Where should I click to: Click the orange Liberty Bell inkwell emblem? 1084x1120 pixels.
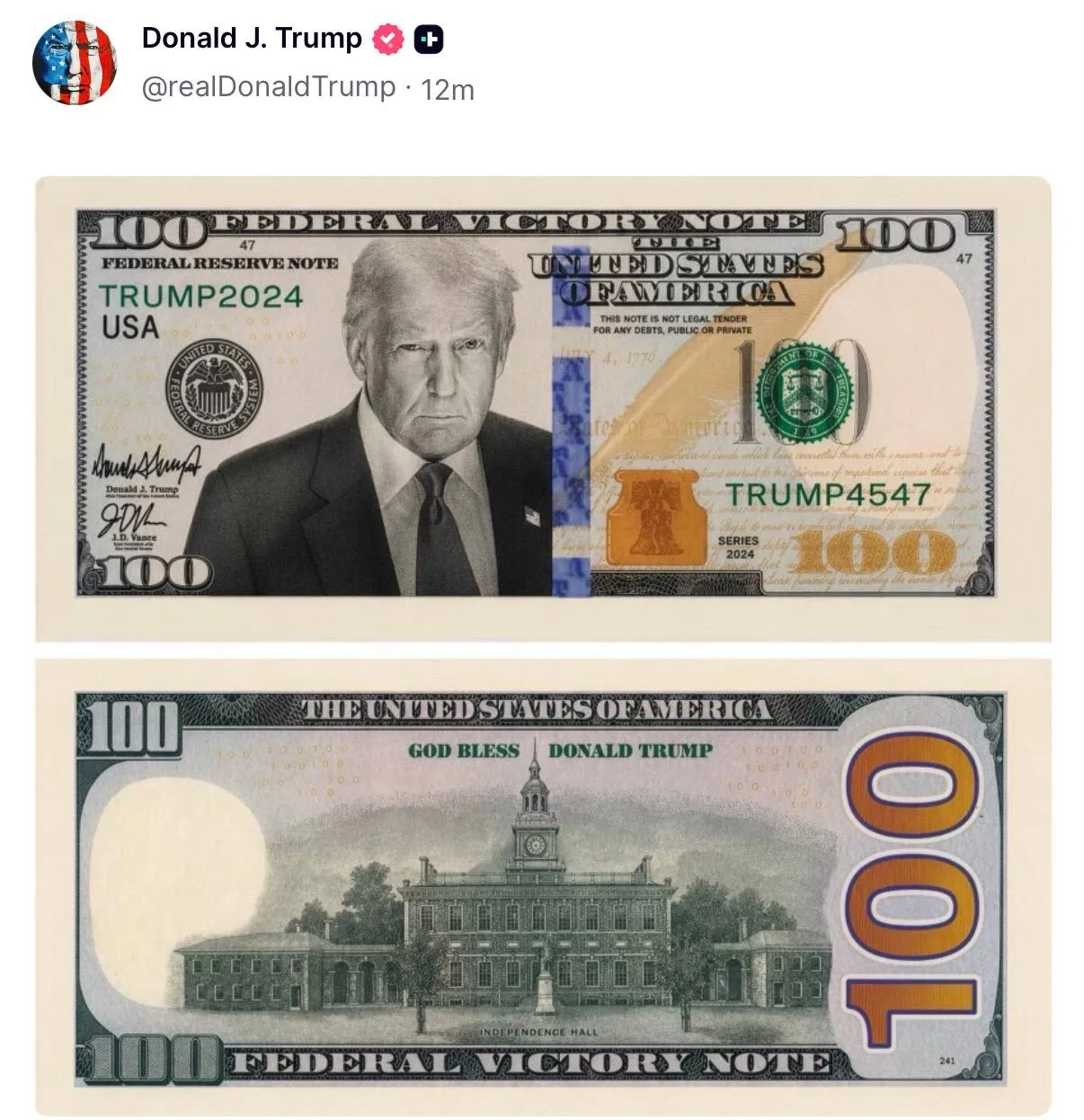(x=654, y=519)
